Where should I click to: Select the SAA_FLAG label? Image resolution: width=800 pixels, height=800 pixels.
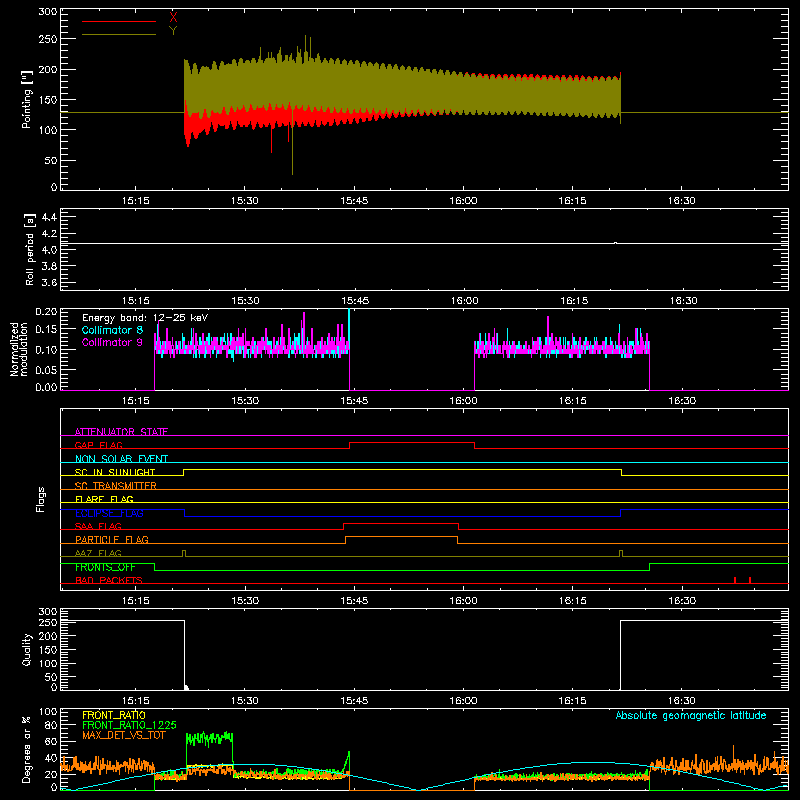click(98, 527)
